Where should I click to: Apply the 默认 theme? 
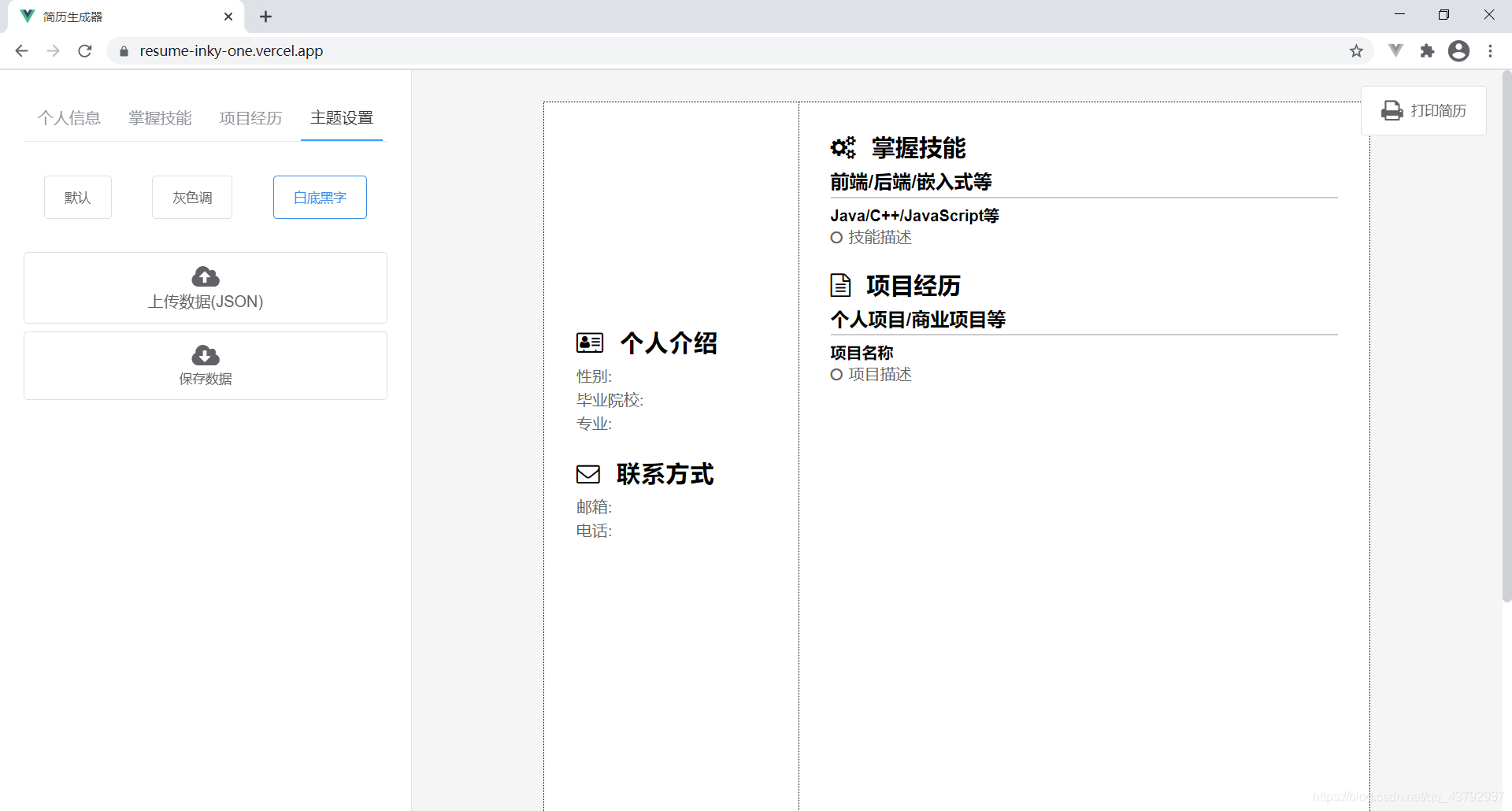(78, 198)
